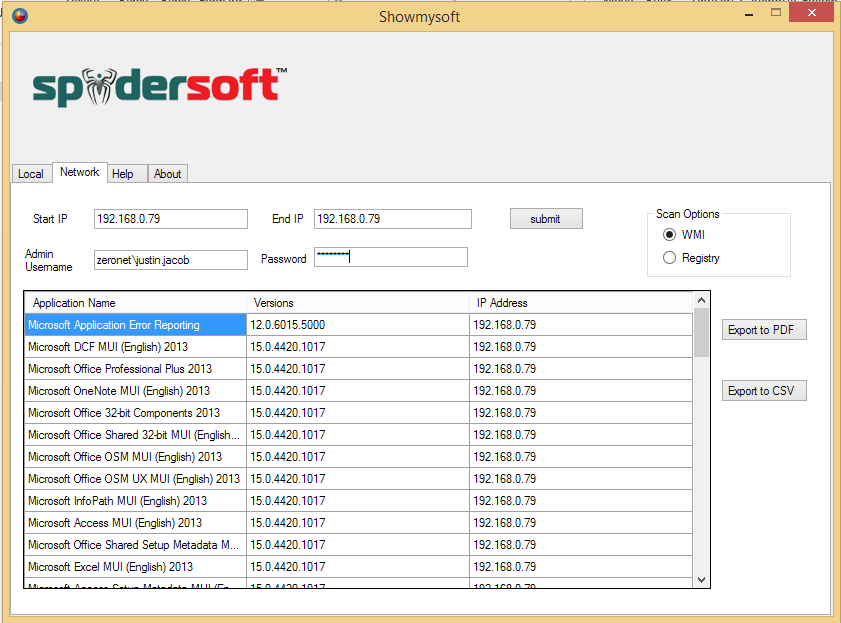841x623 pixels.
Task: Click the version cell for OneNote MUI
Action: pyautogui.click(x=358, y=391)
